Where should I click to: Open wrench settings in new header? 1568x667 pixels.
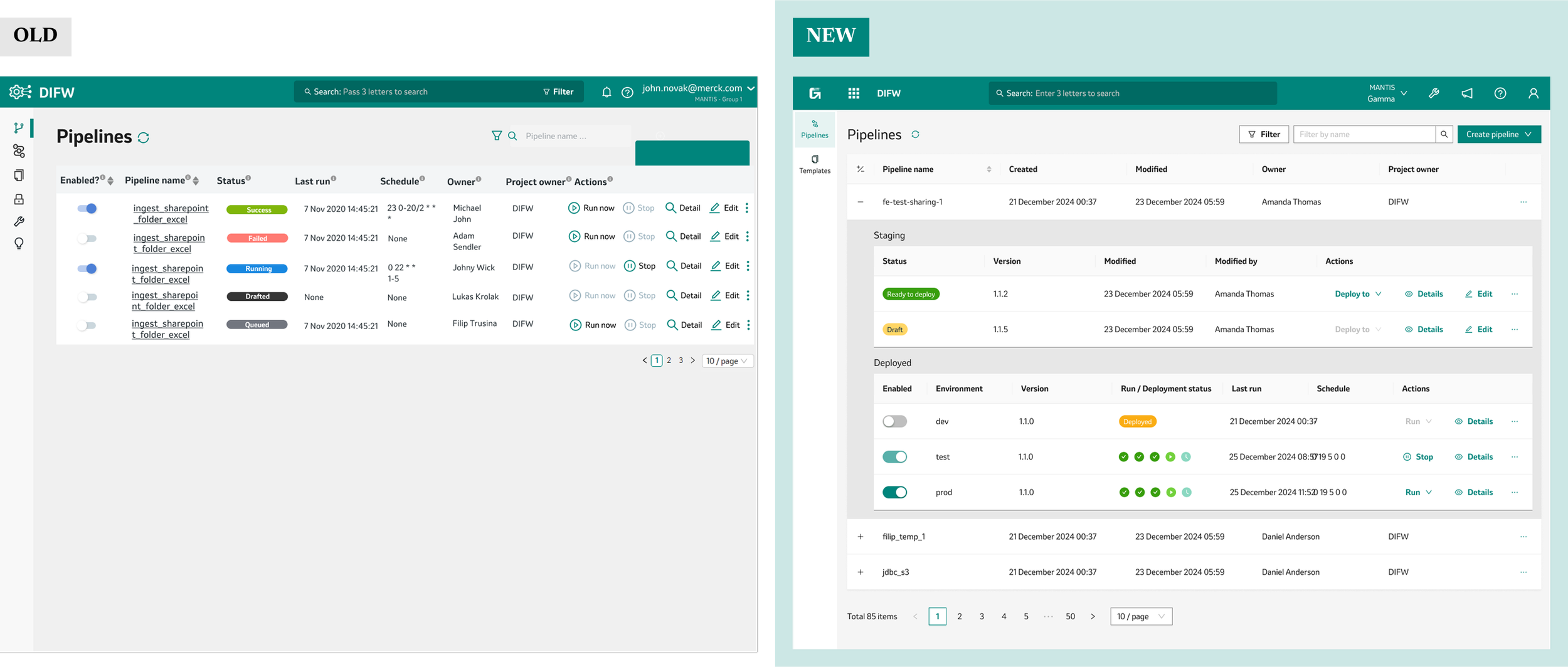(x=1434, y=93)
